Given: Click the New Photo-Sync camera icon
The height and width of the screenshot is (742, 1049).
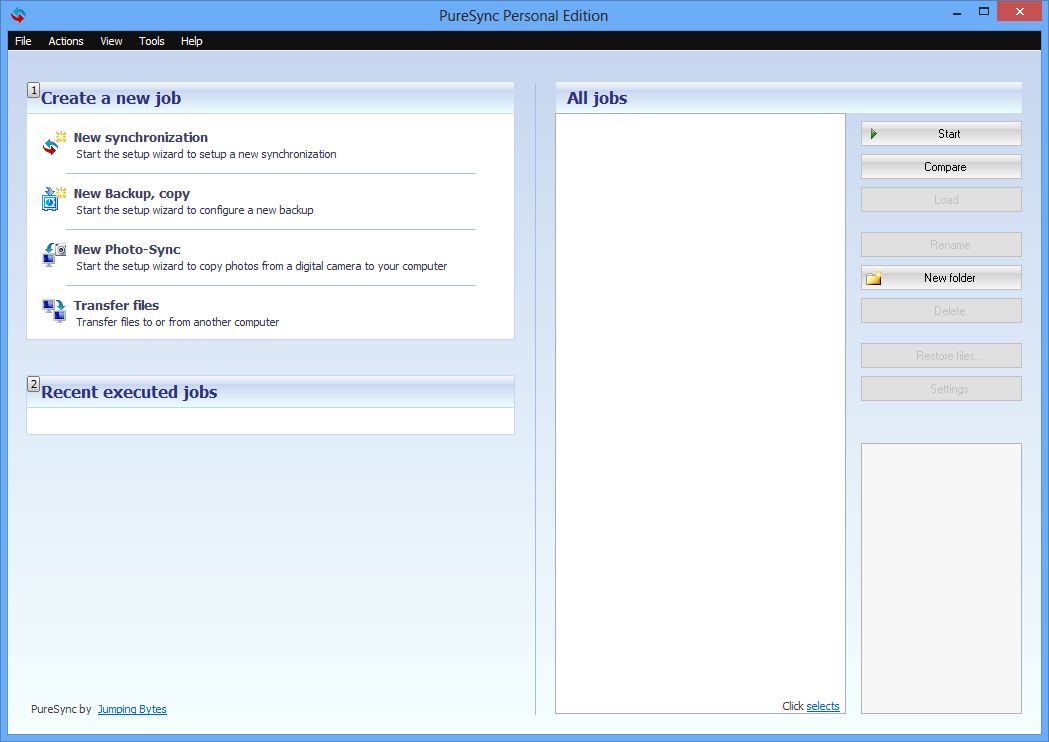Looking at the screenshot, I should click(54, 255).
